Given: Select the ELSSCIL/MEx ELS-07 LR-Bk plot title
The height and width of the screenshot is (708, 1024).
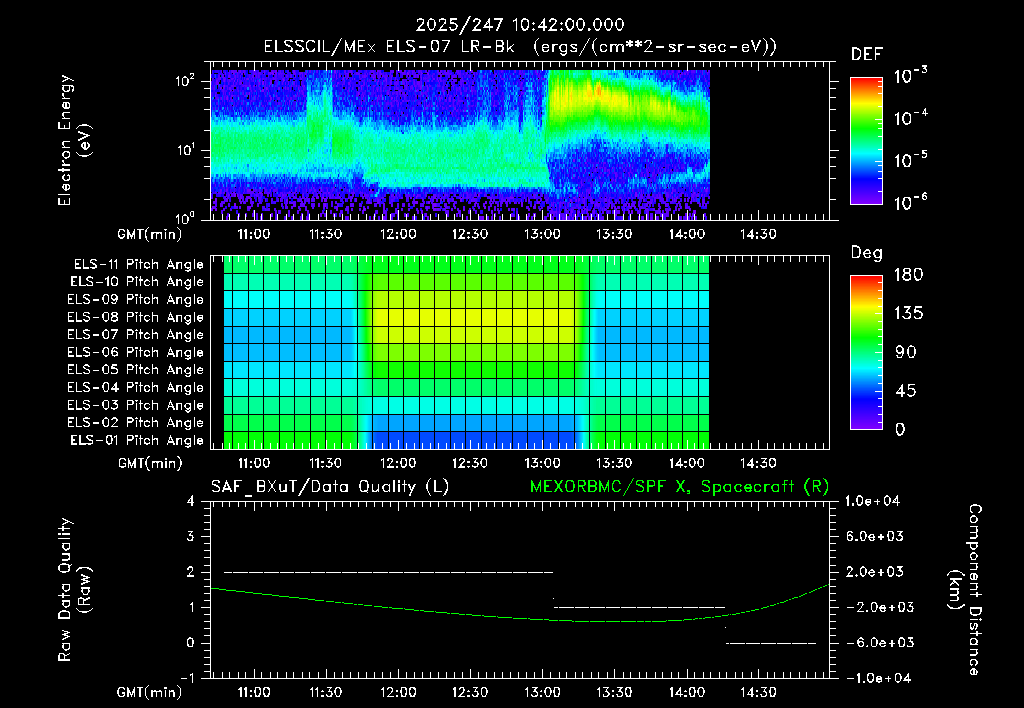Looking at the screenshot, I should coord(520,47).
